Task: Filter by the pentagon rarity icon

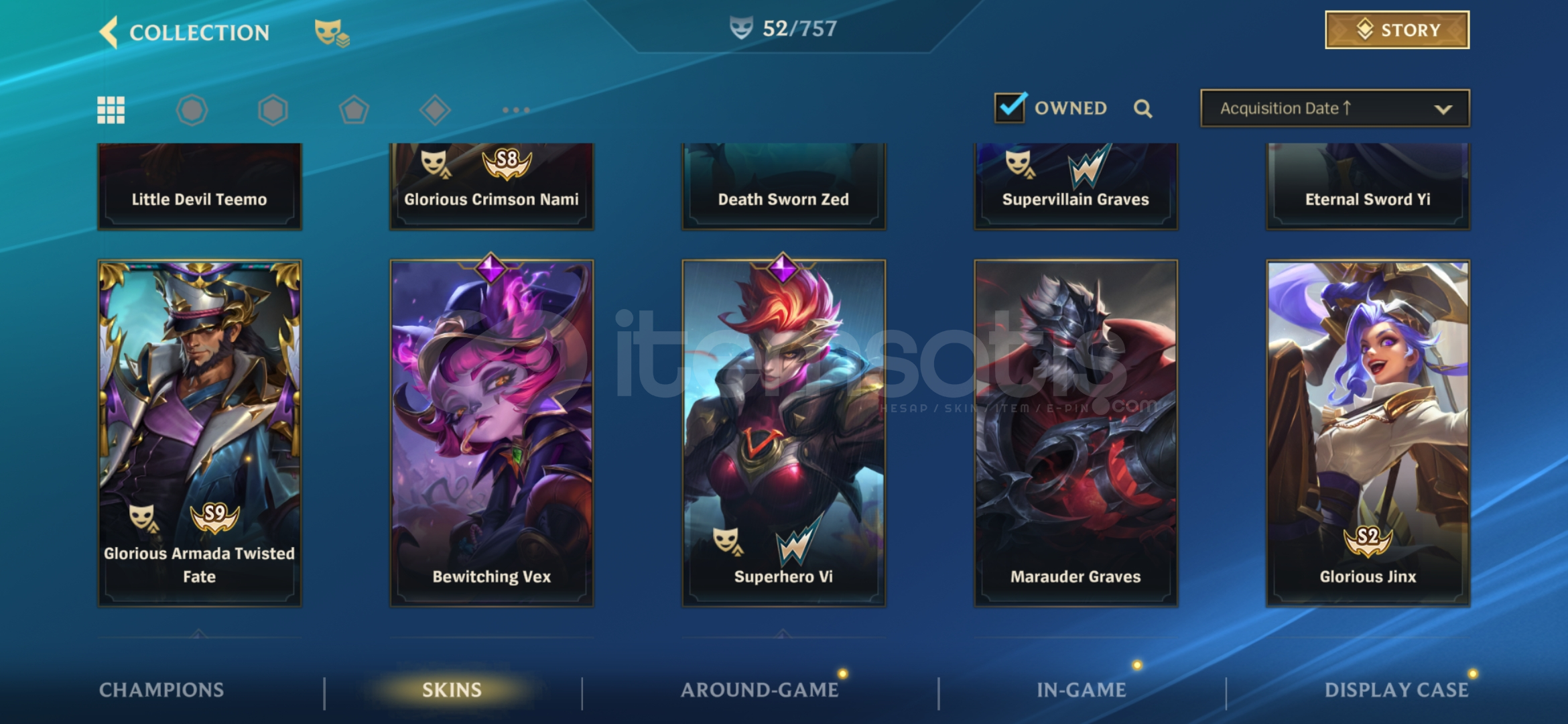Action: [x=354, y=110]
